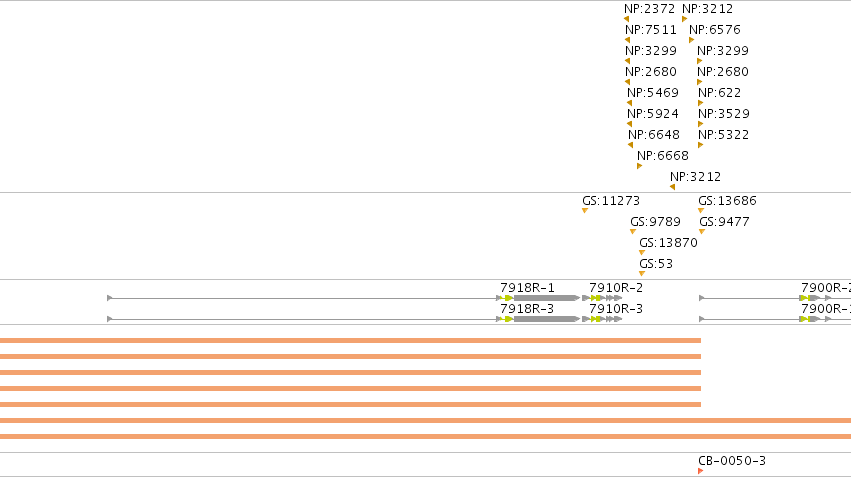Screen dimensions: 851x477
Task: Select the 7910R-2 transcript label
Action: [616, 288]
